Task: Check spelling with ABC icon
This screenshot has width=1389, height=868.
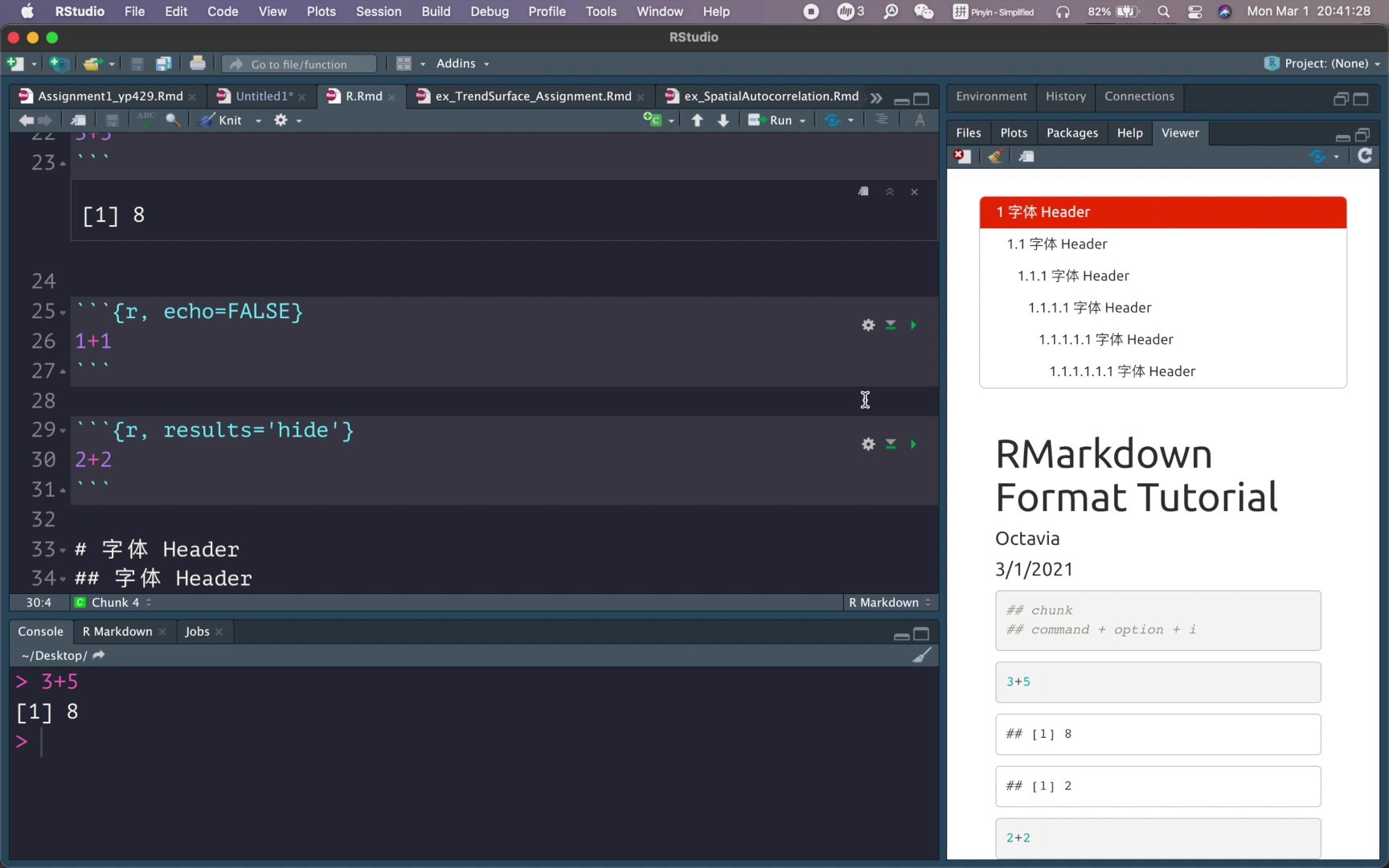Action: (x=145, y=119)
